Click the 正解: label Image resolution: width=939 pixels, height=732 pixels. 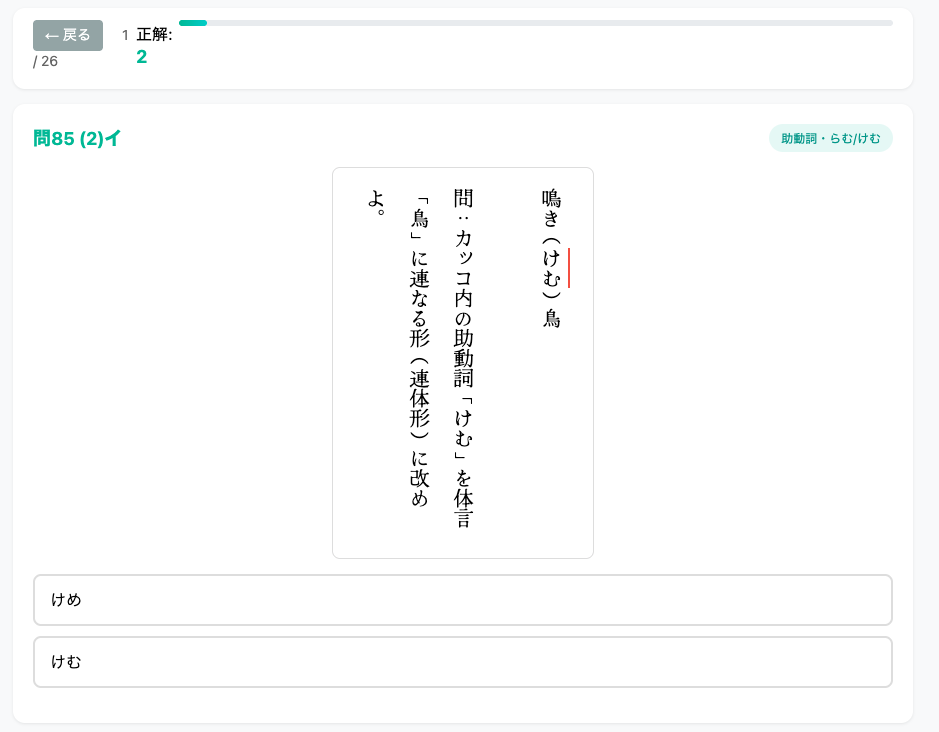pos(154,35)
